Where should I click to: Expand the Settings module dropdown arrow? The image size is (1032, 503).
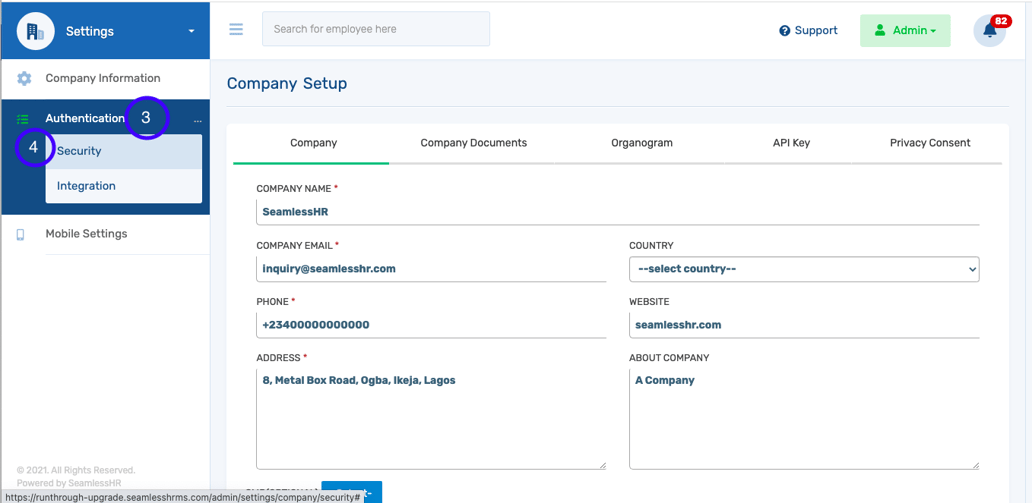pyautogui.click(x=191, y=31)
